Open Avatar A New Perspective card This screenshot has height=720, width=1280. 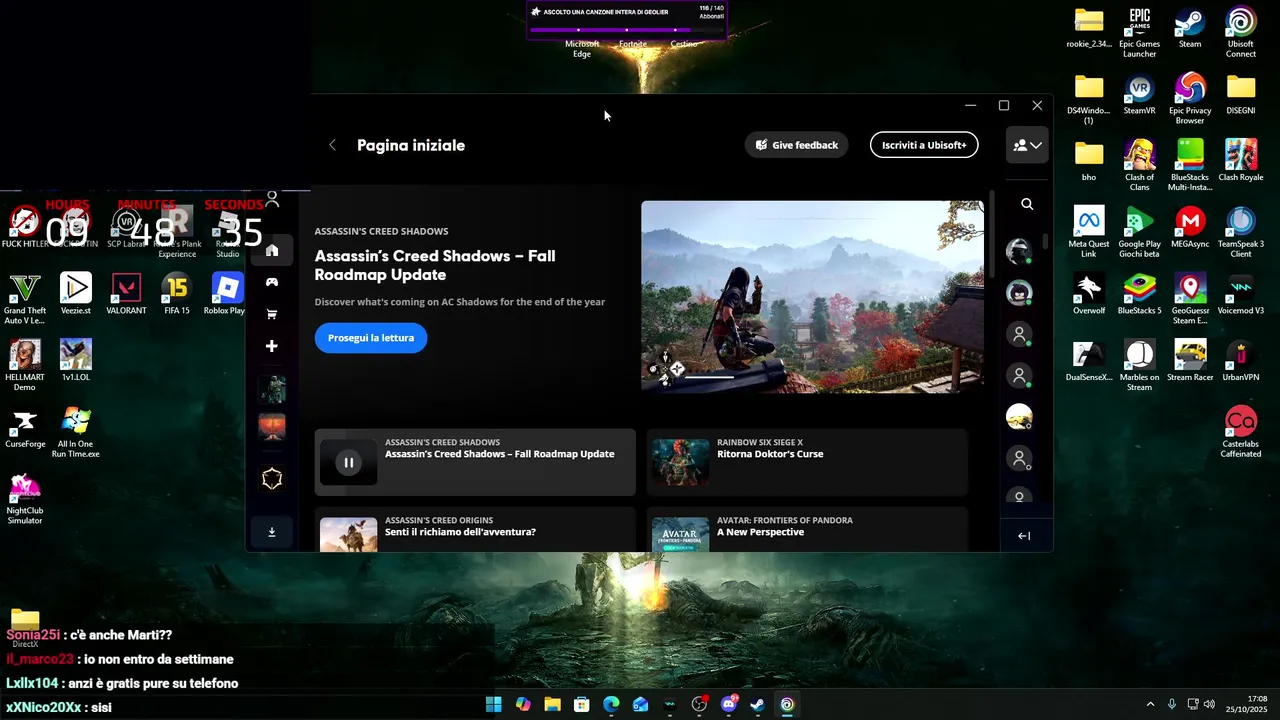(807, 530)
